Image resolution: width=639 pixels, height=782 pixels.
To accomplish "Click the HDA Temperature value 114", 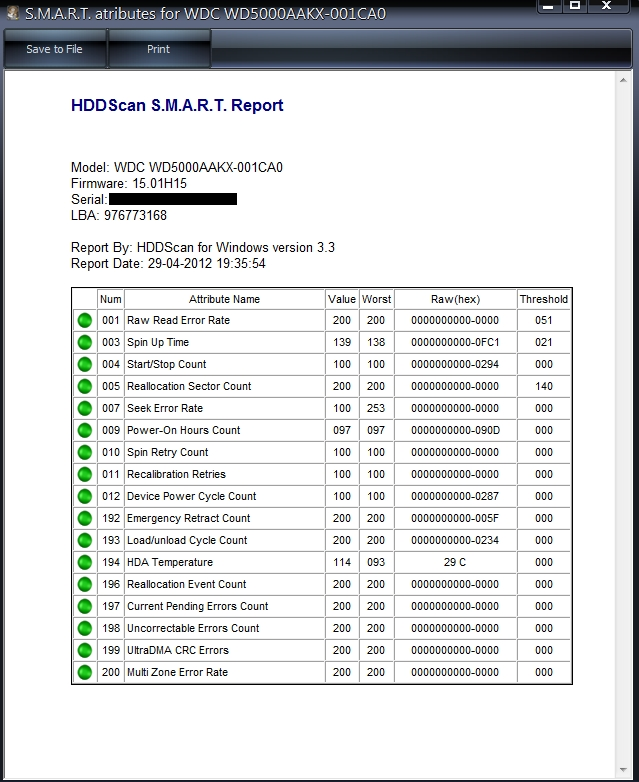I will pos(342,562).
